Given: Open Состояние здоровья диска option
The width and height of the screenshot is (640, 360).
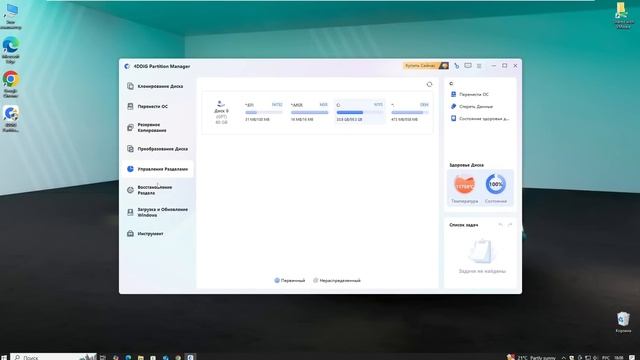Looking at the screenshot, I should coord(480,119).
